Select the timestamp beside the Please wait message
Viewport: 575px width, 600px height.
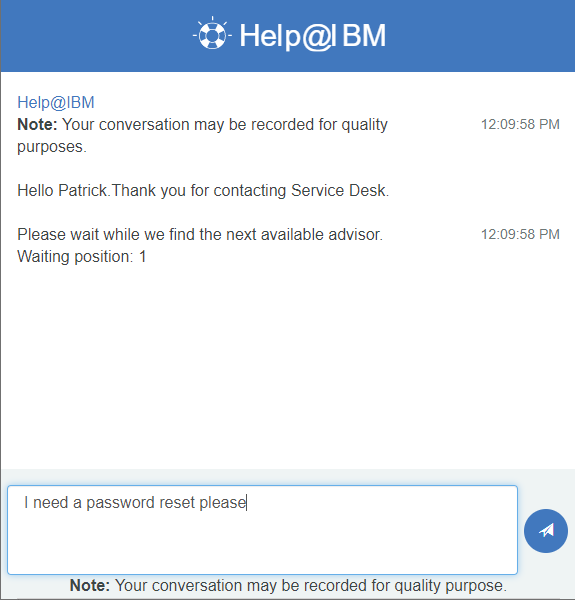[x=520, y=234]
